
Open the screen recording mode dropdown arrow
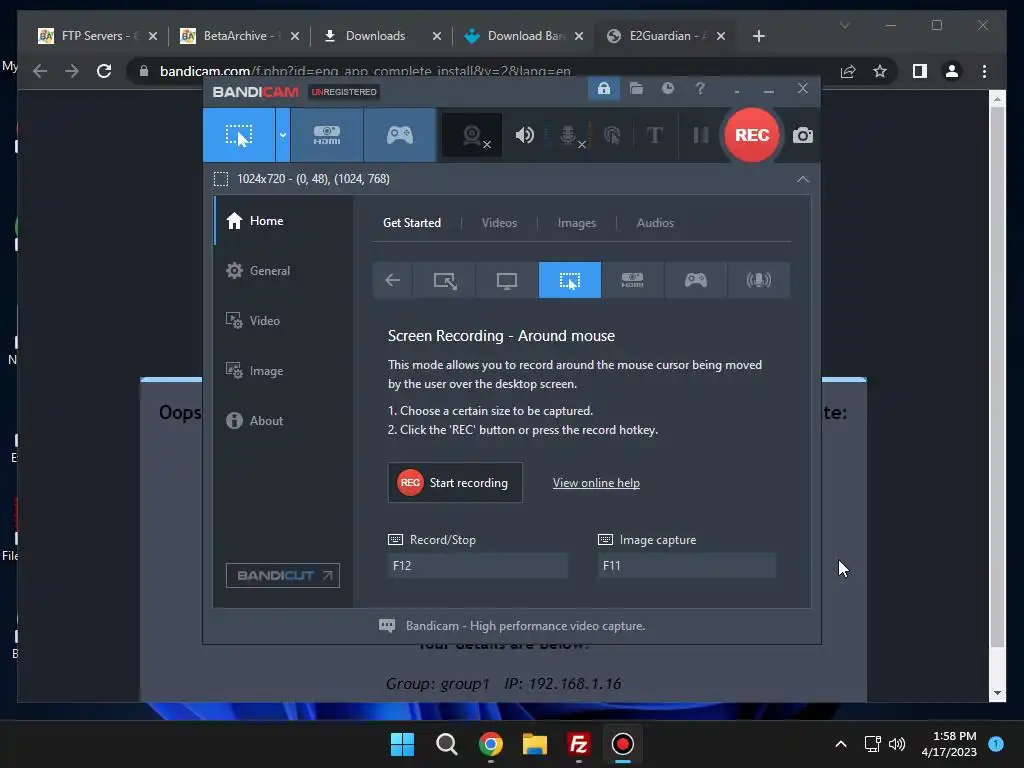click(x=283, y=135)
